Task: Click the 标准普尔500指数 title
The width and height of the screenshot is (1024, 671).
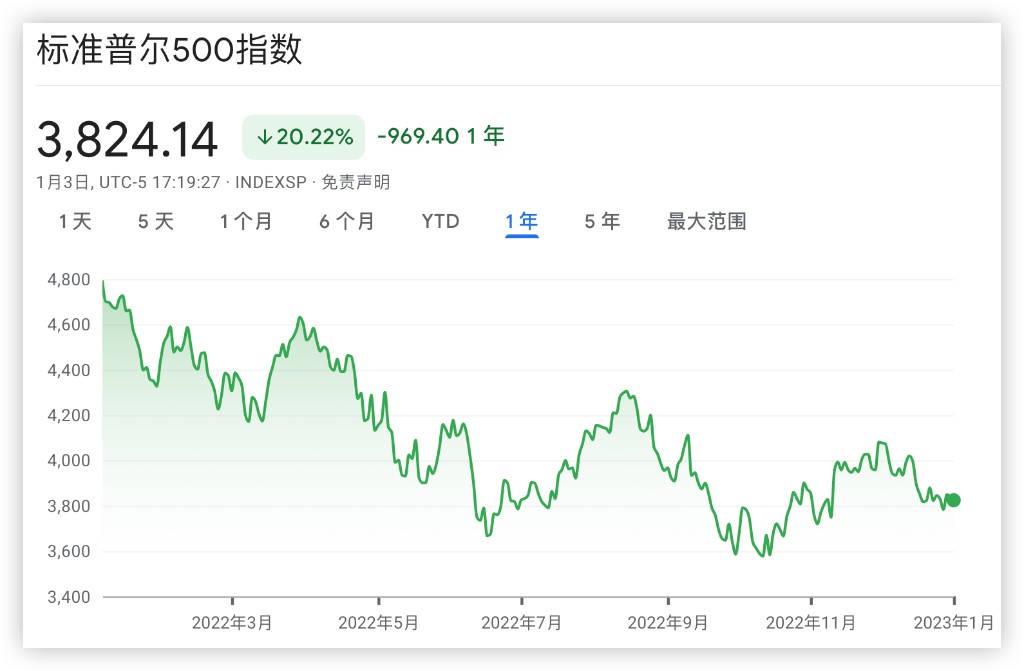Action: point(169,51)
